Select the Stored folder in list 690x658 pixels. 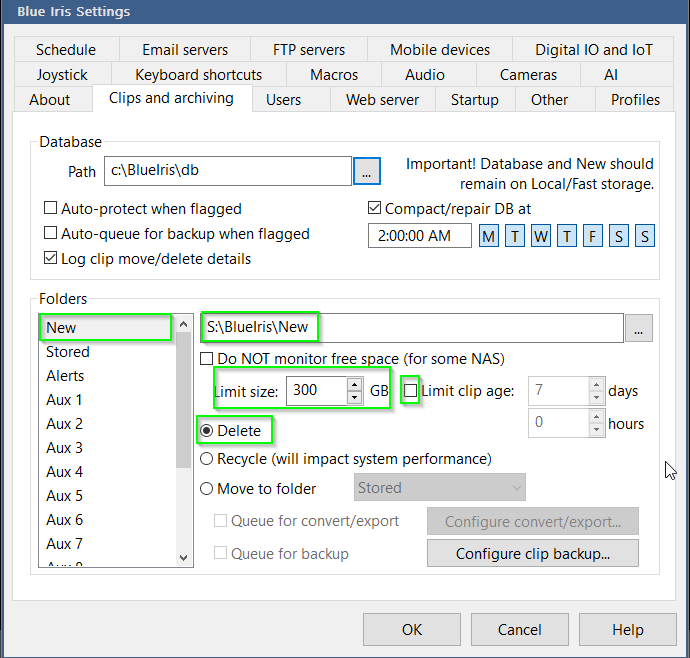(106, 352)
